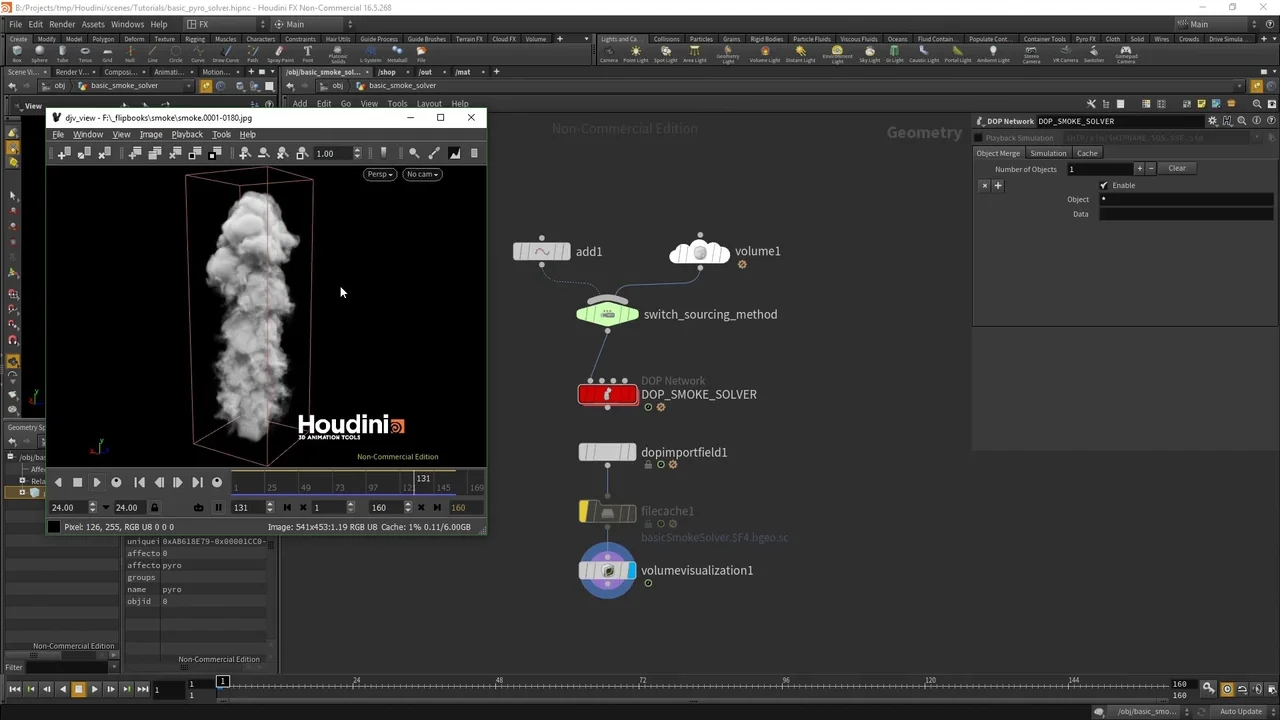Play forward in djv_view

[x=96, y=482]
